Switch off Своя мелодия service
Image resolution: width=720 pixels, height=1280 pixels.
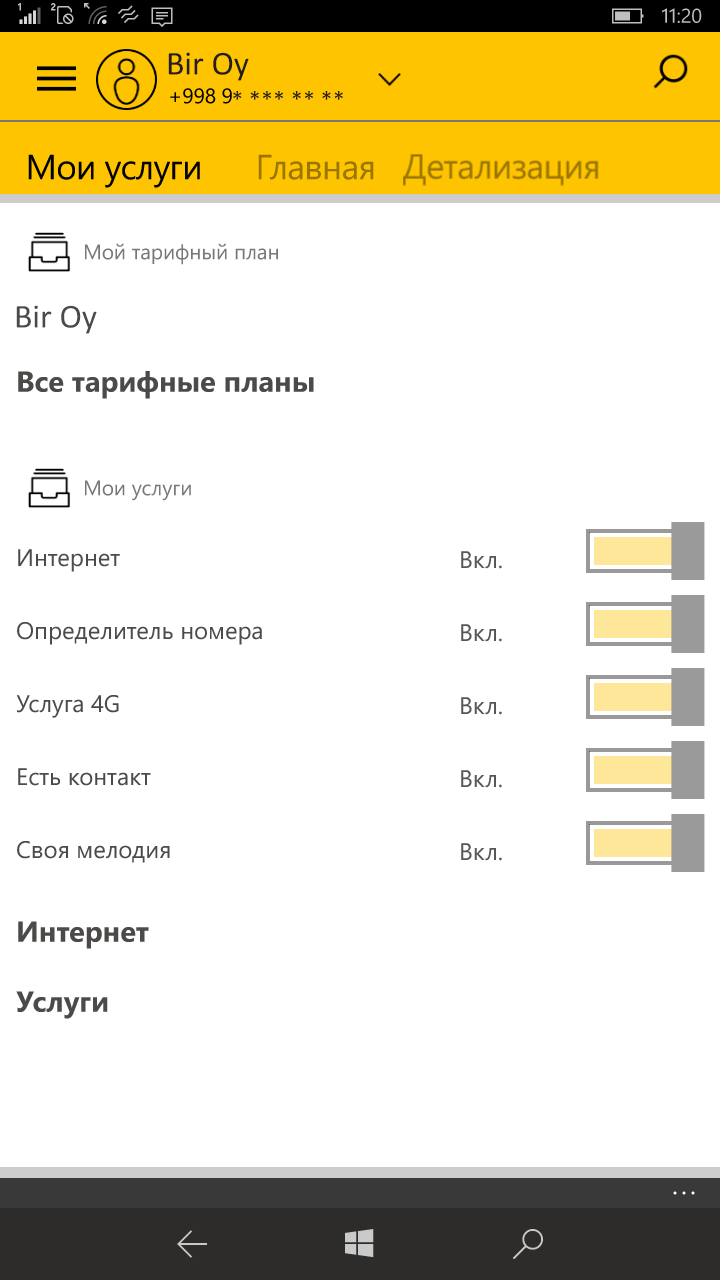coord(645,843)
